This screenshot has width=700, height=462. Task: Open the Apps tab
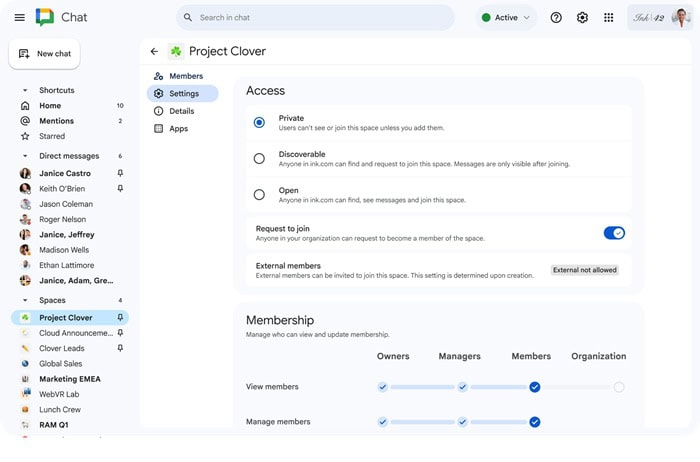182,129
